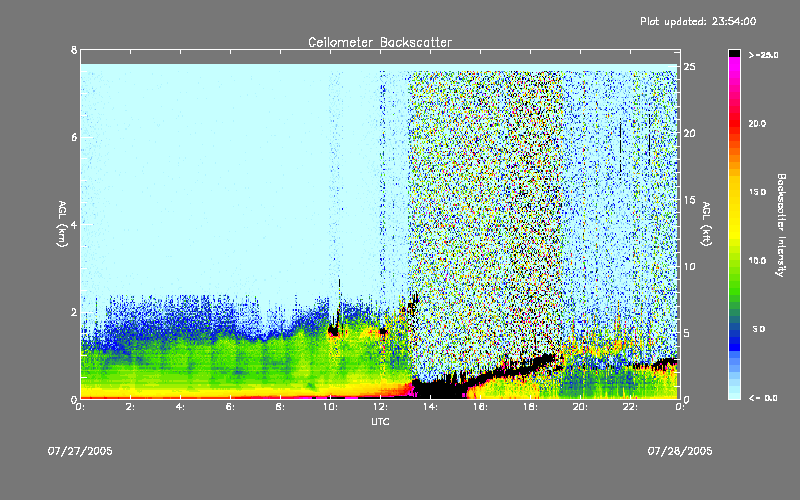800x500 pixels.
Task: Click the "20" kft tick label
Action: pos(690,133)
